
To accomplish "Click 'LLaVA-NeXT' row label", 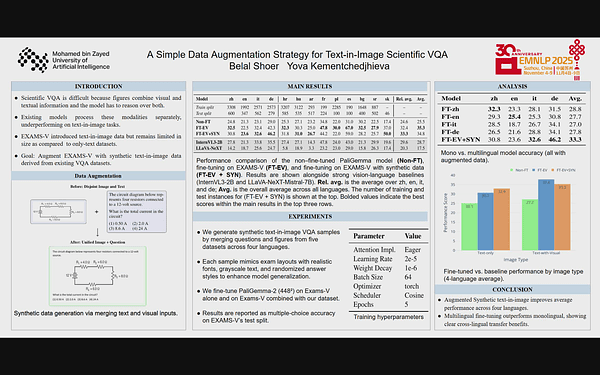I will (209, 148).
